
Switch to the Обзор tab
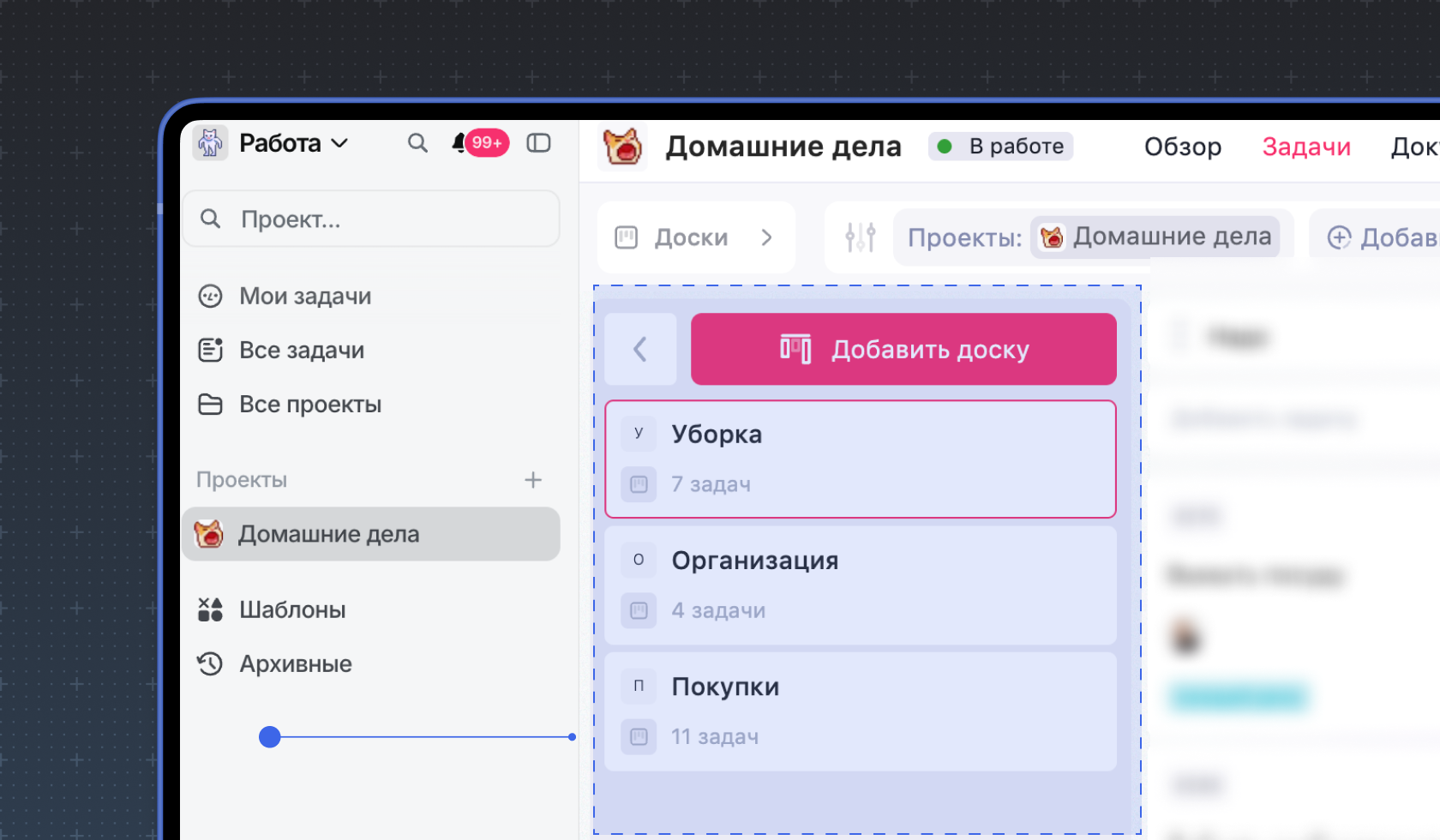point(1182,147)
